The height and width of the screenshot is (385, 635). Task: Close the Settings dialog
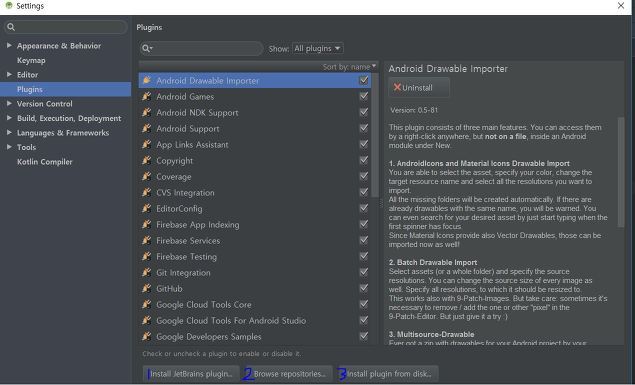click(x=621, y=6)
